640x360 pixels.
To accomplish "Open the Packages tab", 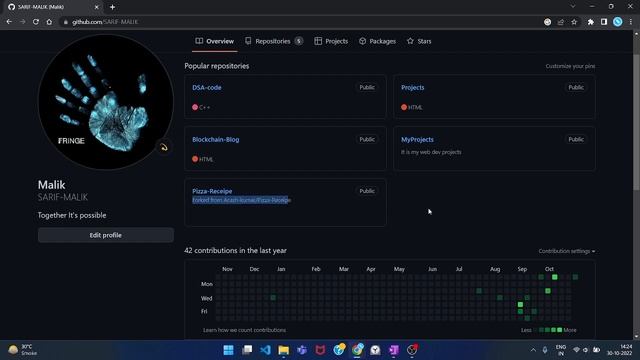I will click(377, 41).
